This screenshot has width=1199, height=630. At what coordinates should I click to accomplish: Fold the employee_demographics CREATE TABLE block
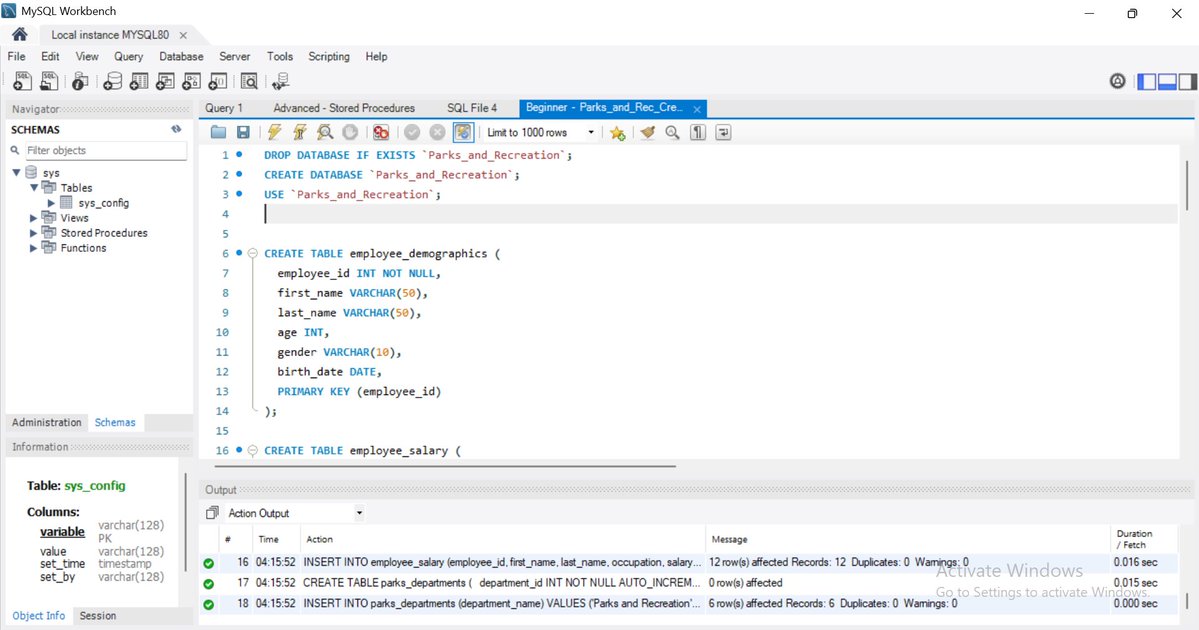pyautogui.click(x=252, y=253)
